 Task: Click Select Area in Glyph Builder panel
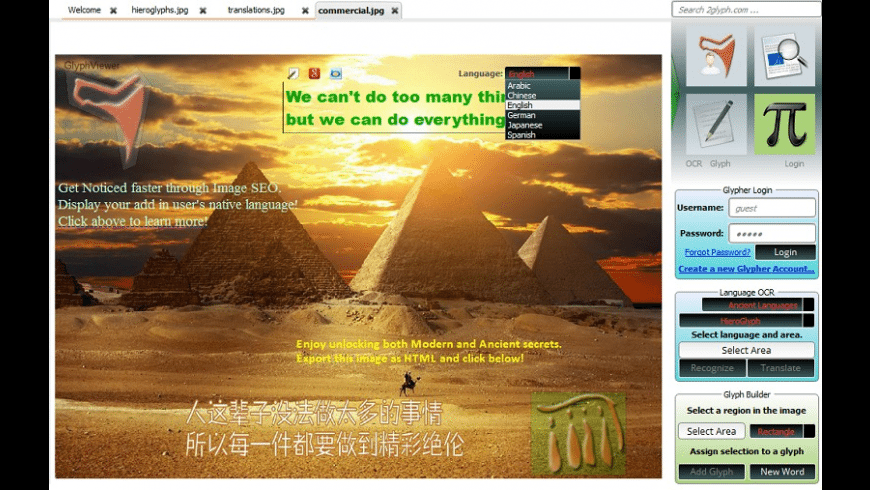click(711, 431)
